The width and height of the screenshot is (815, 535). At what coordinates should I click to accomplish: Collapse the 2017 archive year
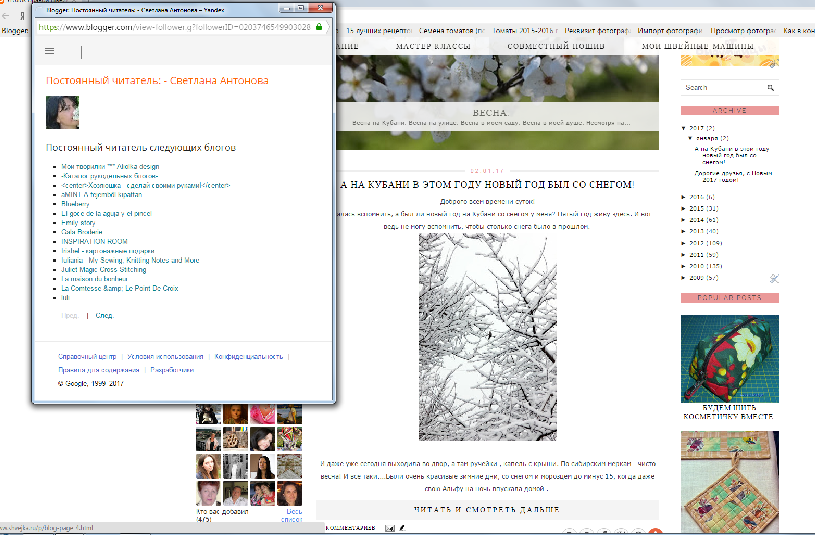tap(684, 128)
